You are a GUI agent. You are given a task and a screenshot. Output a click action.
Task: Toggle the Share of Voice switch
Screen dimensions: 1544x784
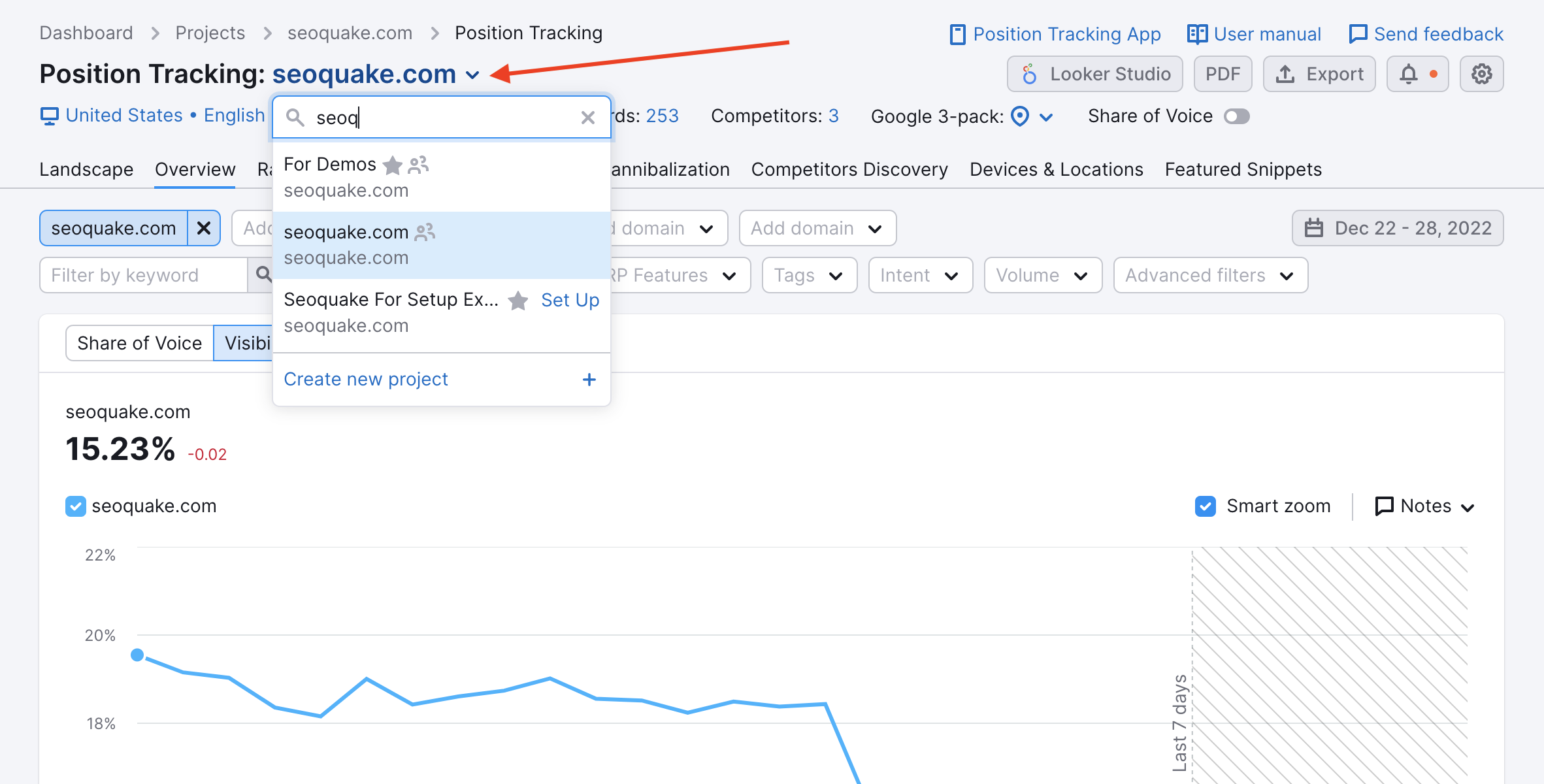point(1236,116)
